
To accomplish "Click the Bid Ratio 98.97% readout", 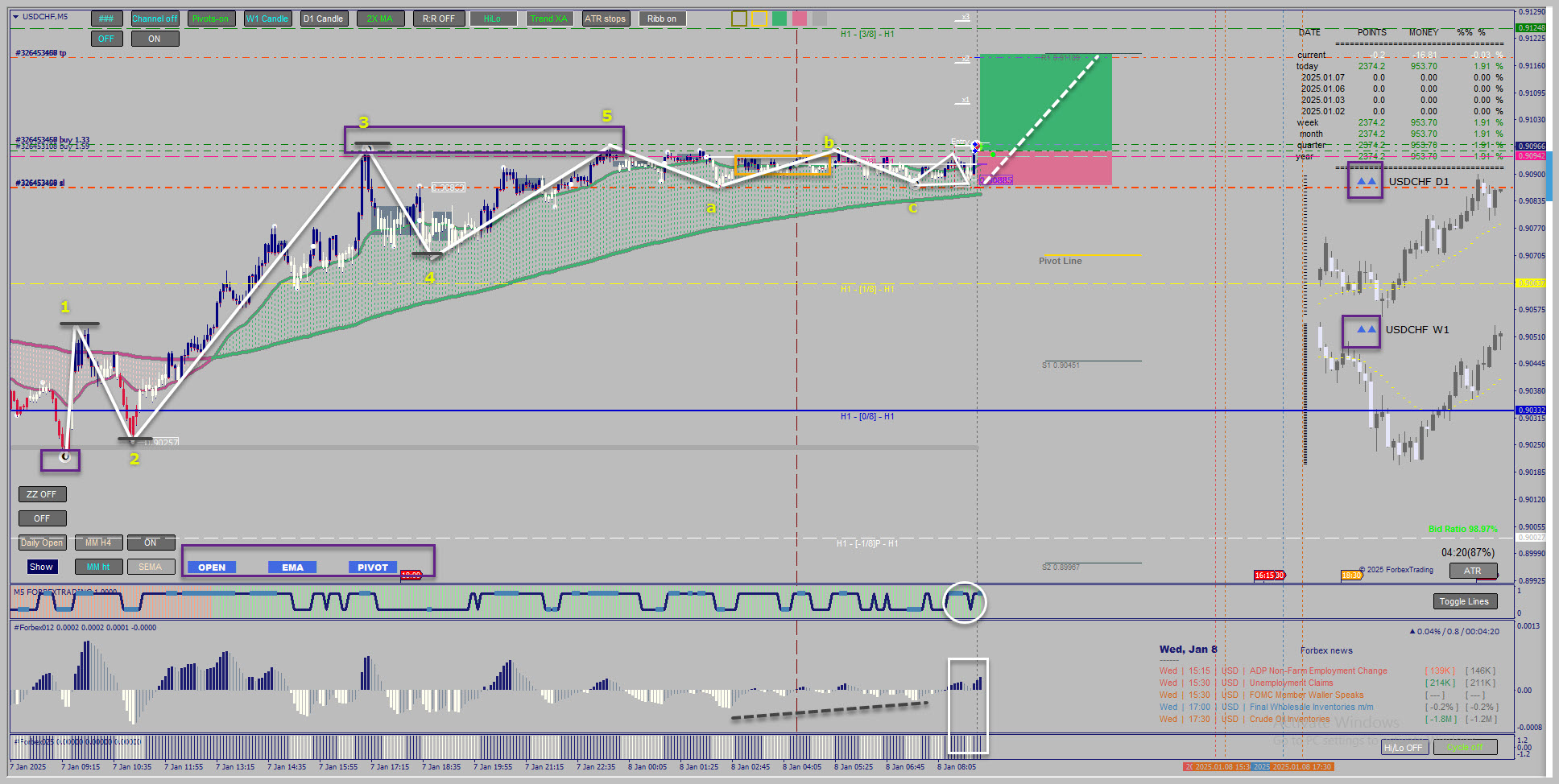I will pyautogui.click(x=1463, y=529).
